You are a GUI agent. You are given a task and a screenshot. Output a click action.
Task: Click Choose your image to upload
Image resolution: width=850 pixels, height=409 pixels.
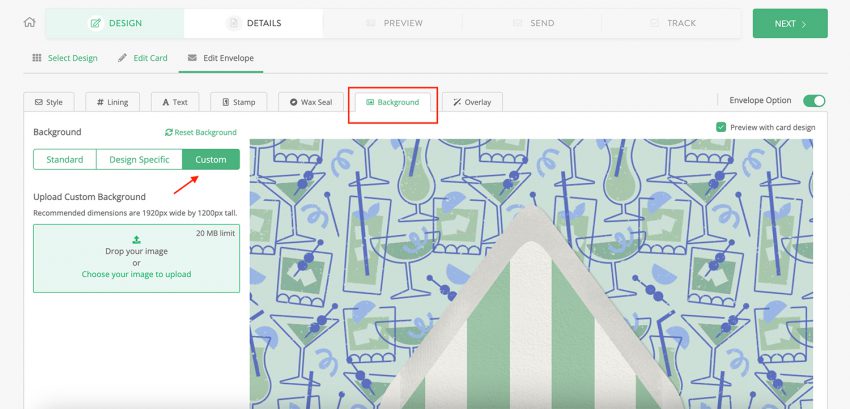136,274
